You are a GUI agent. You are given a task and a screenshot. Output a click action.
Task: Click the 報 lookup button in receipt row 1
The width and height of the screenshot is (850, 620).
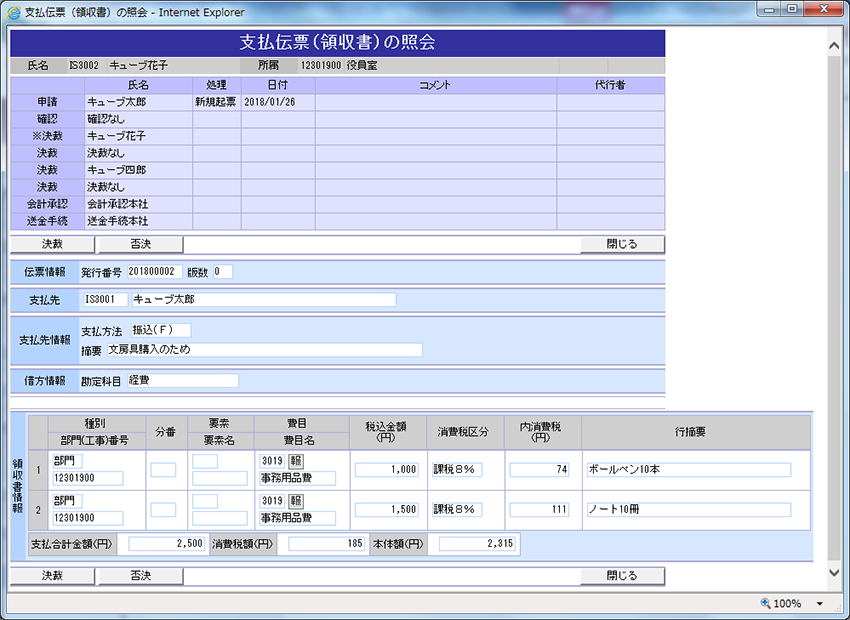(x=295, y=461)
